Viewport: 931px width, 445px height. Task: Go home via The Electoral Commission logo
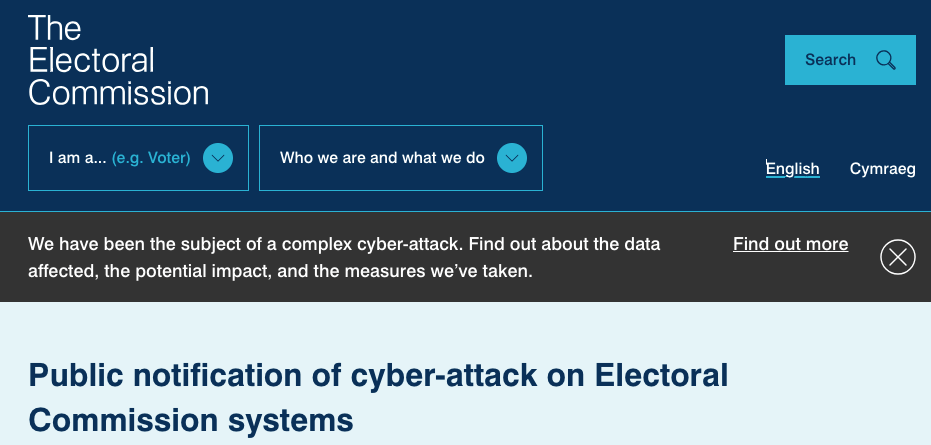coord(118,60)
